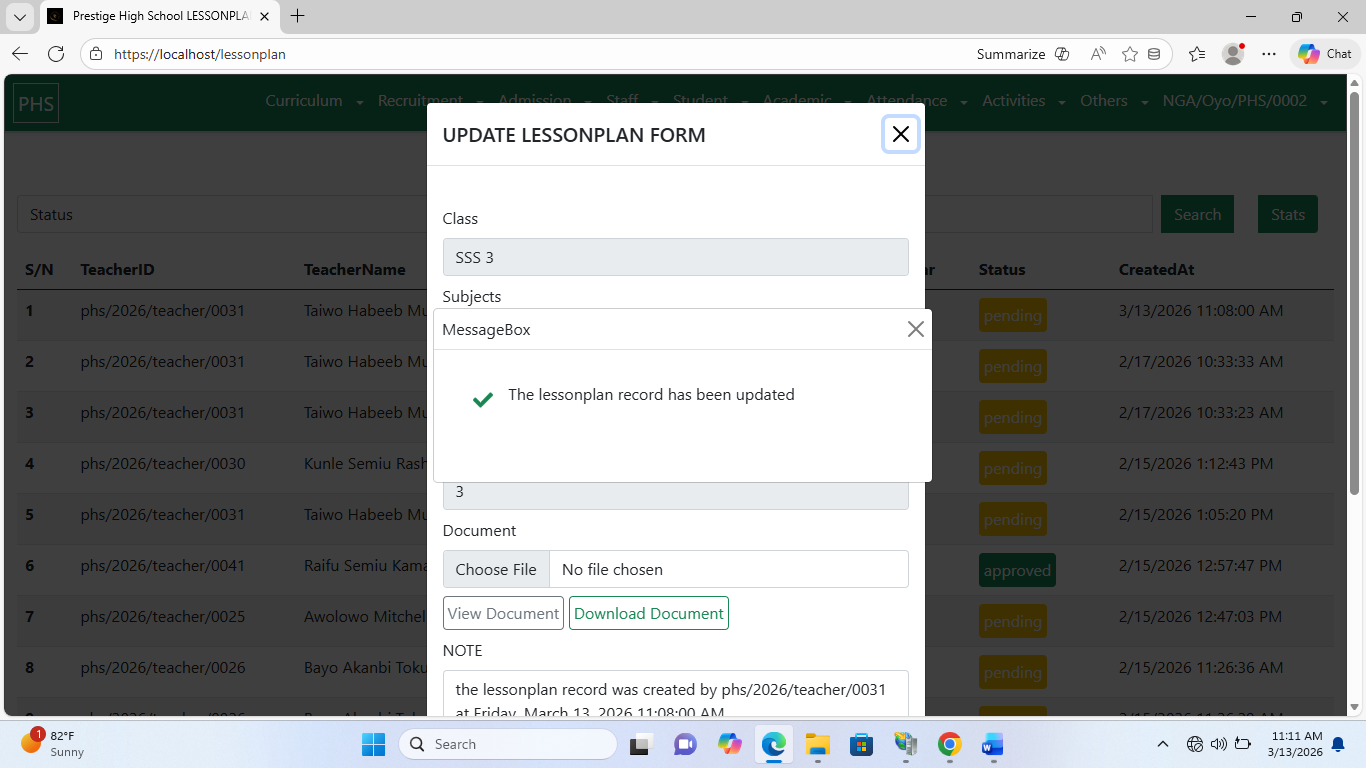
Task: Open the NGA/Oyo/PHS/0002 user dropdown
Action: tap(1245, 101)
